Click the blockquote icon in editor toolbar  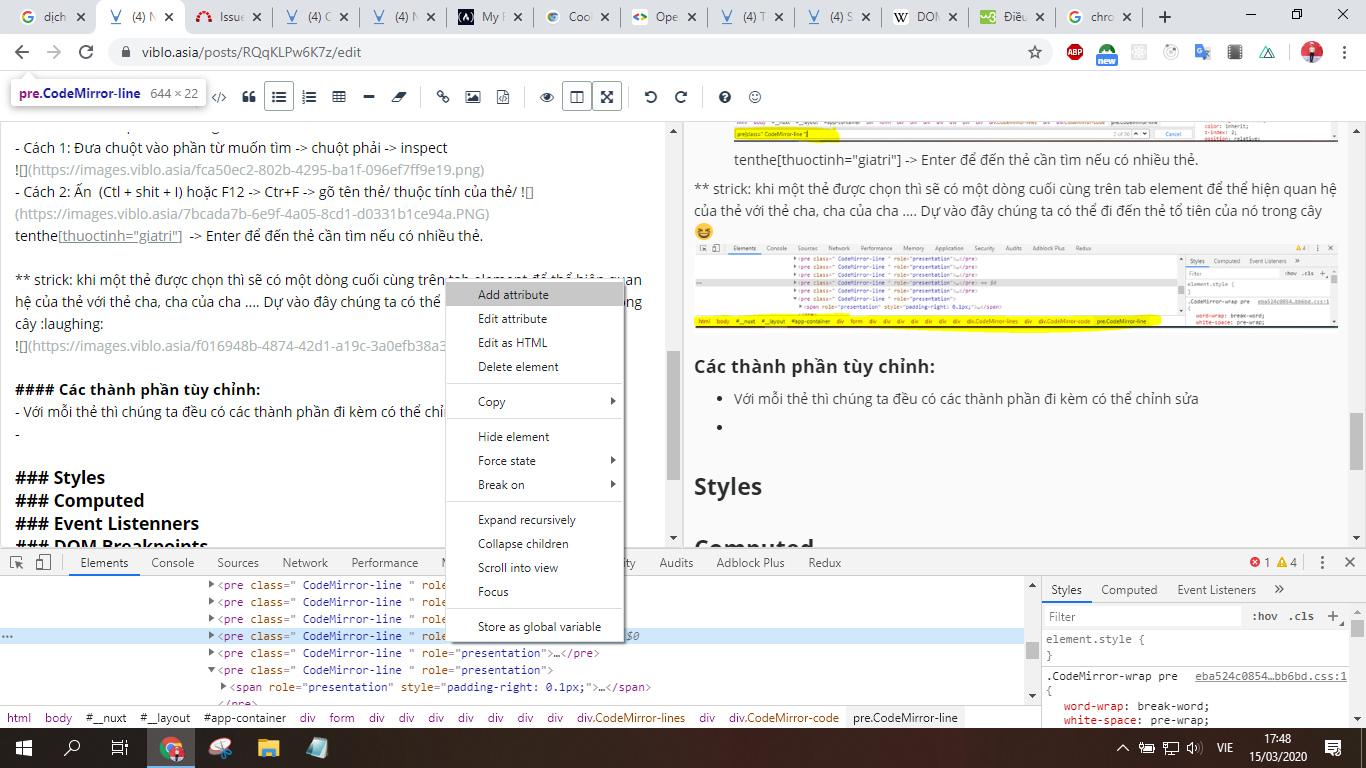[249, 97]
